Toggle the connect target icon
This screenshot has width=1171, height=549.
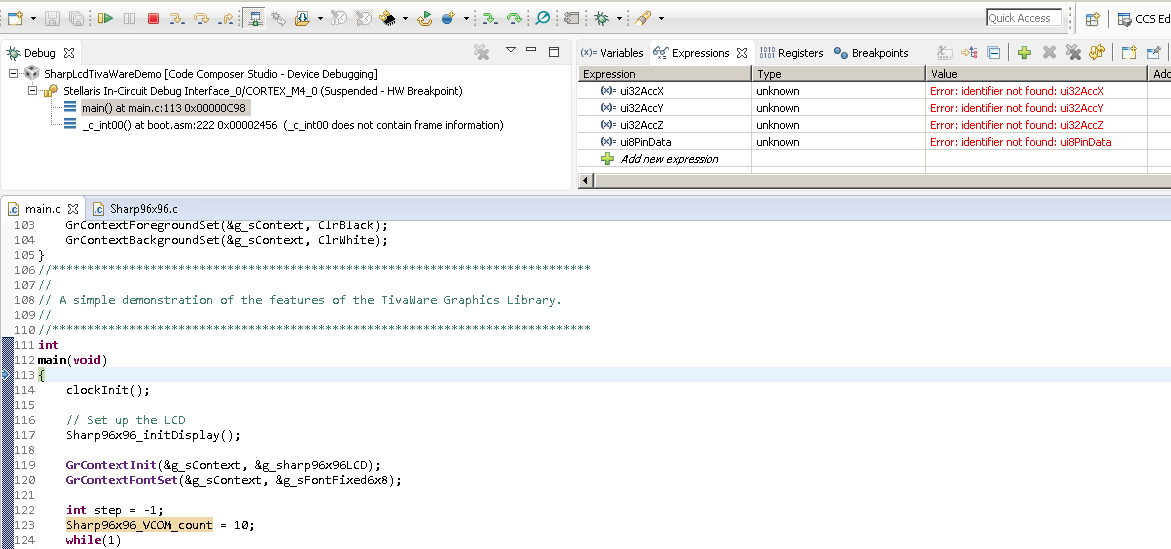pos(254,18)
